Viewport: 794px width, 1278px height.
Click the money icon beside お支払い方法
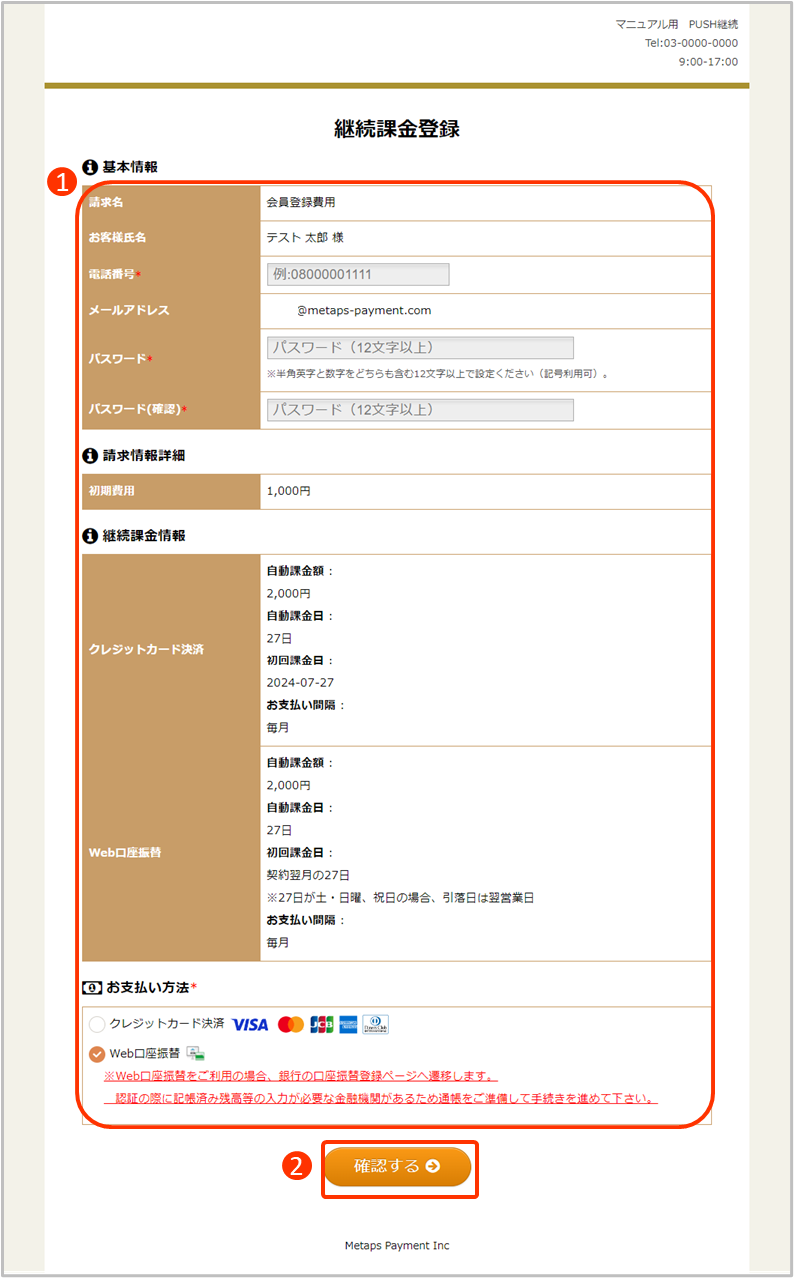pos(92,987)
